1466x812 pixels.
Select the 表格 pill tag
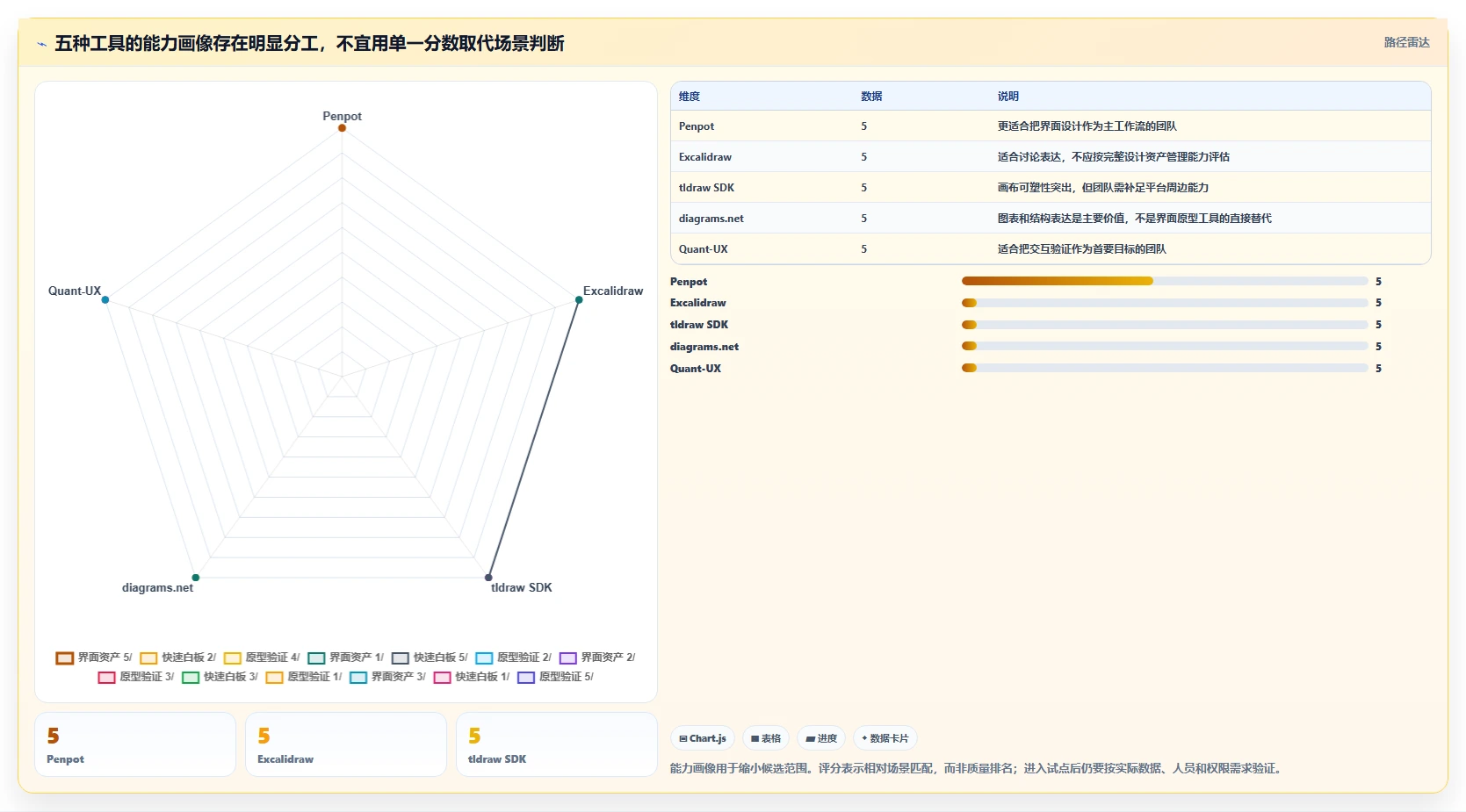click(766, 738)
